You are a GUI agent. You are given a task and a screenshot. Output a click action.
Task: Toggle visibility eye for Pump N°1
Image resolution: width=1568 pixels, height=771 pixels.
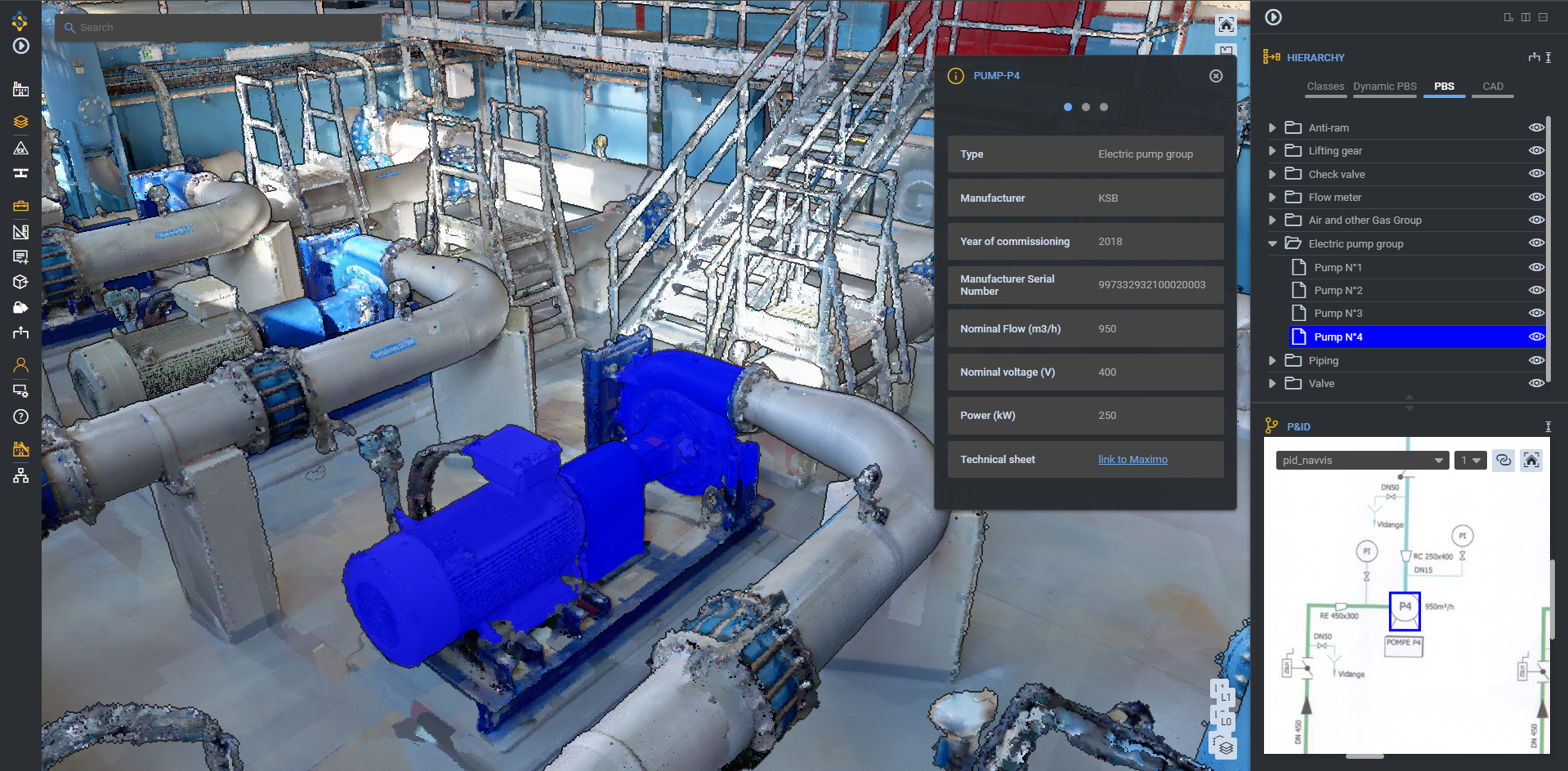coord(1536,267)
